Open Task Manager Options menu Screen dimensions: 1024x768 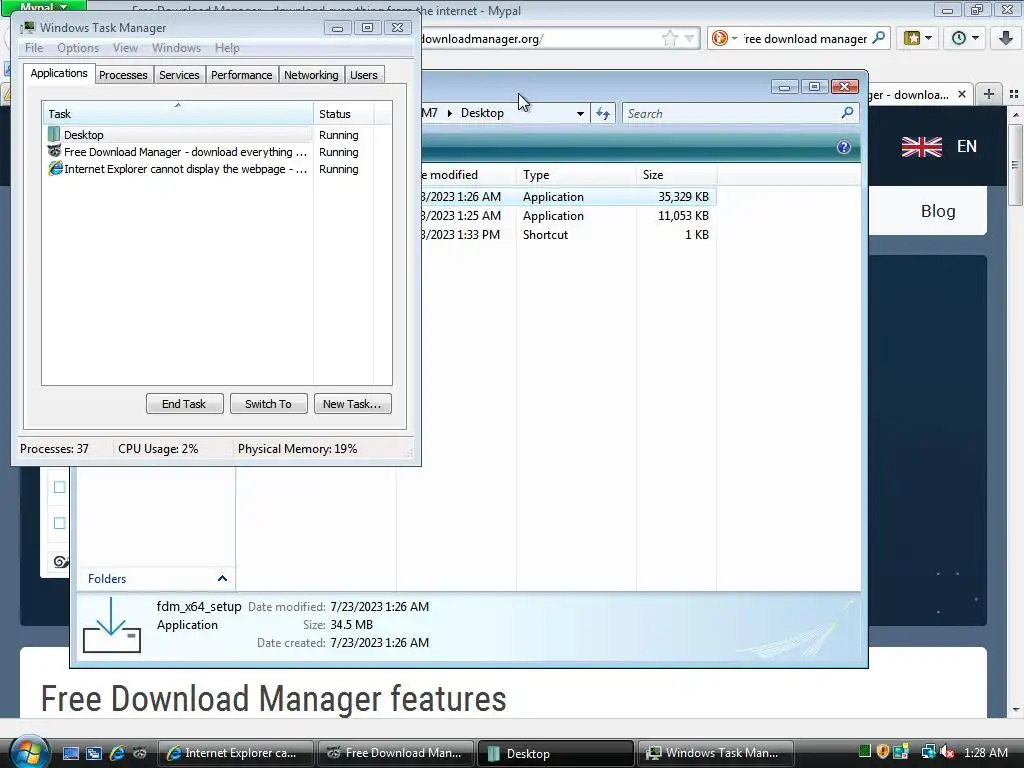click(78, 48)
